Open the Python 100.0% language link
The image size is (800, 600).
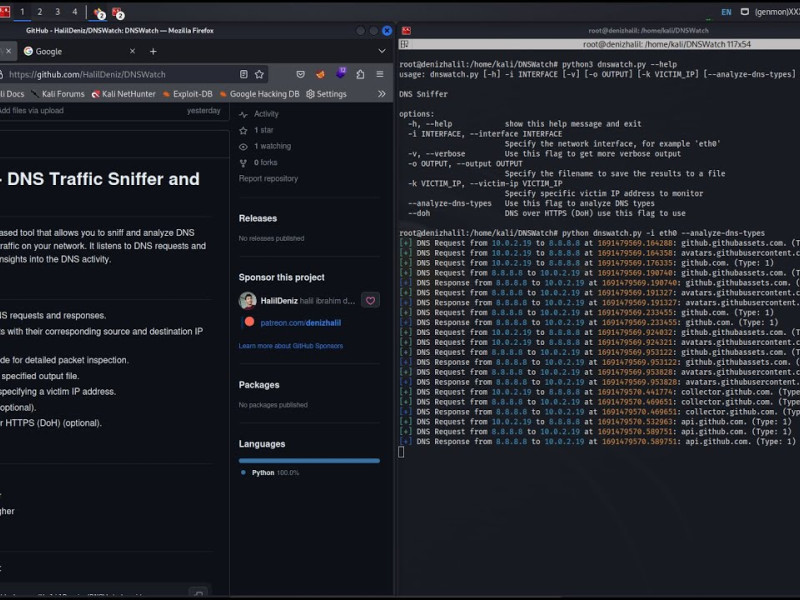276,473
